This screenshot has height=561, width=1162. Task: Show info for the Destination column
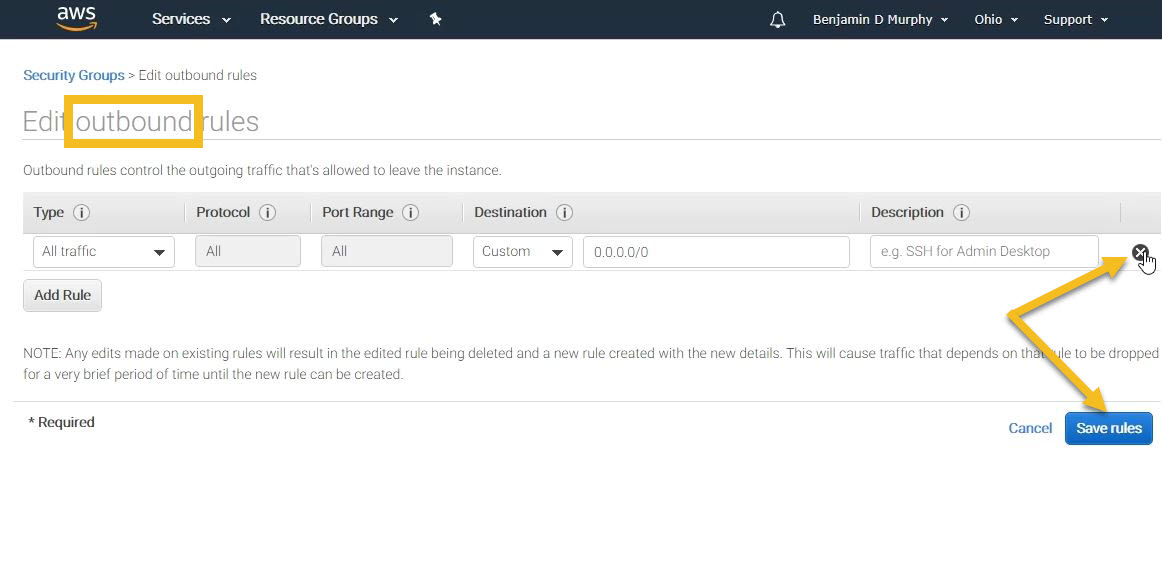pos(565,213)
